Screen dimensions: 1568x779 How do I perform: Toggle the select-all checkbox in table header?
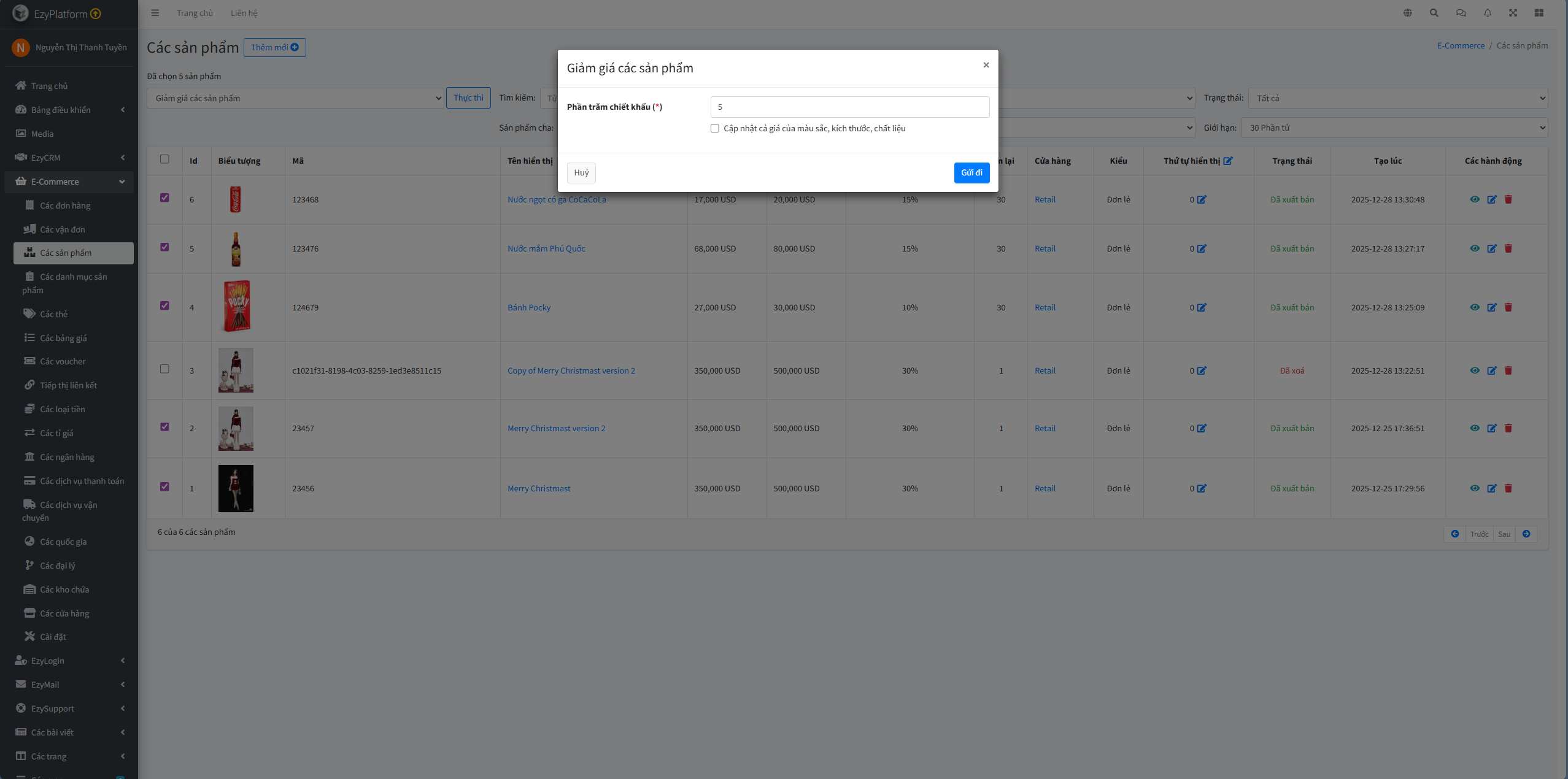(164, 159)
